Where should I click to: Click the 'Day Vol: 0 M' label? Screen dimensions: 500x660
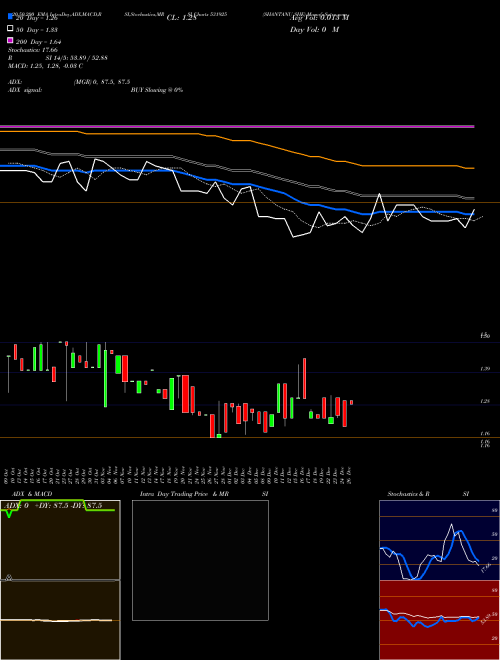314,29
